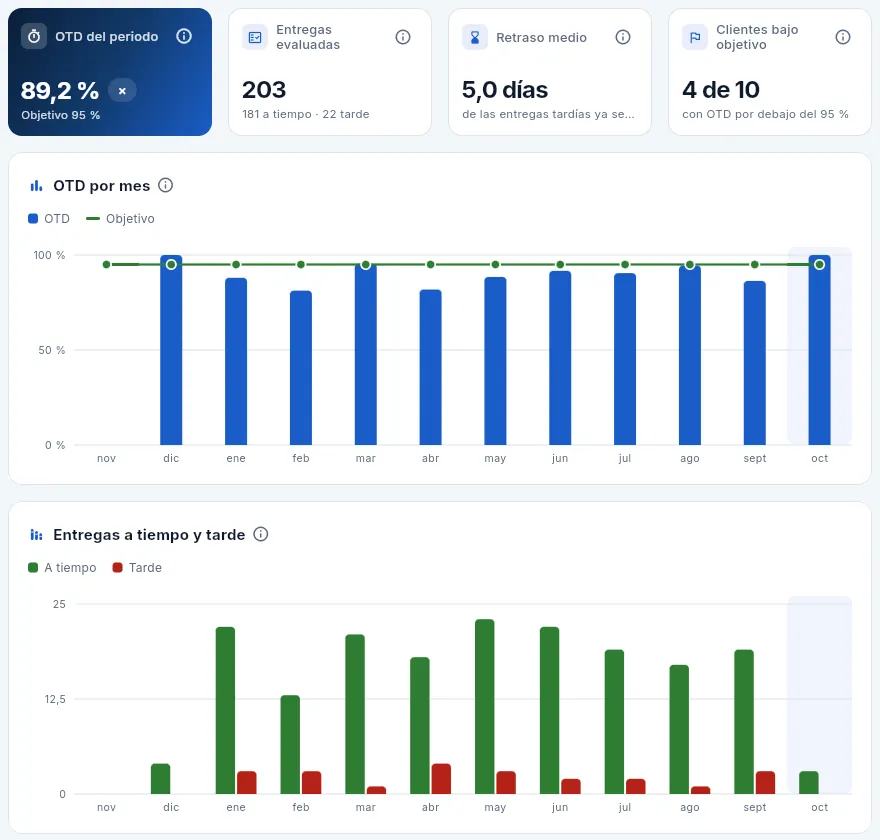Viewport: 880px width, 840px height.
Task: Click the stopwatch icon in OTD del período
Action: point(34,36)
